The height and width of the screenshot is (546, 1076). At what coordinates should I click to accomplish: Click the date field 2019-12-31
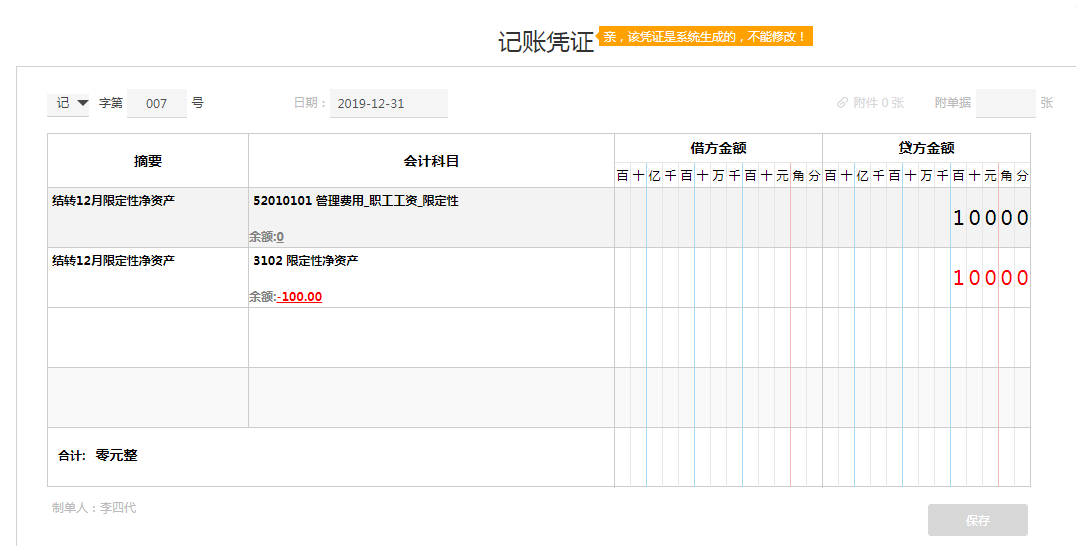(x=388, y=103)
